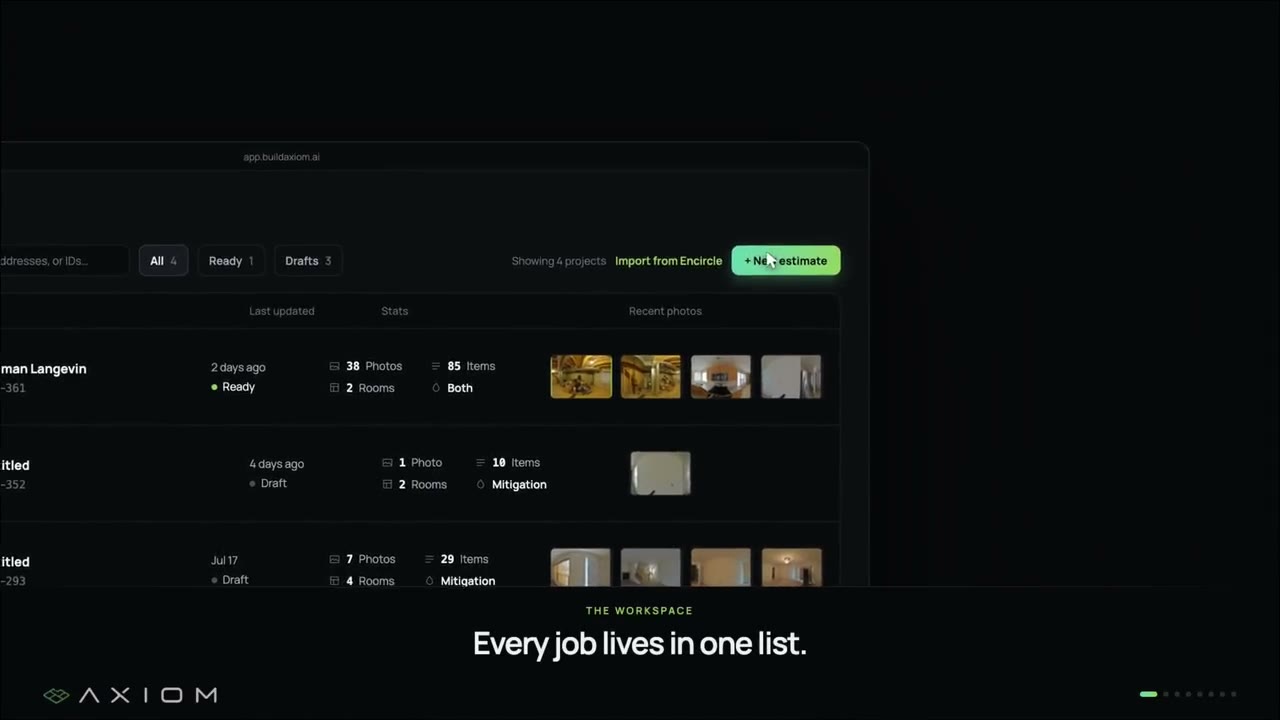Screen dimensions: 1280x720
Task: Click the list icon beside 29 Items
Action: pos(430,559)
